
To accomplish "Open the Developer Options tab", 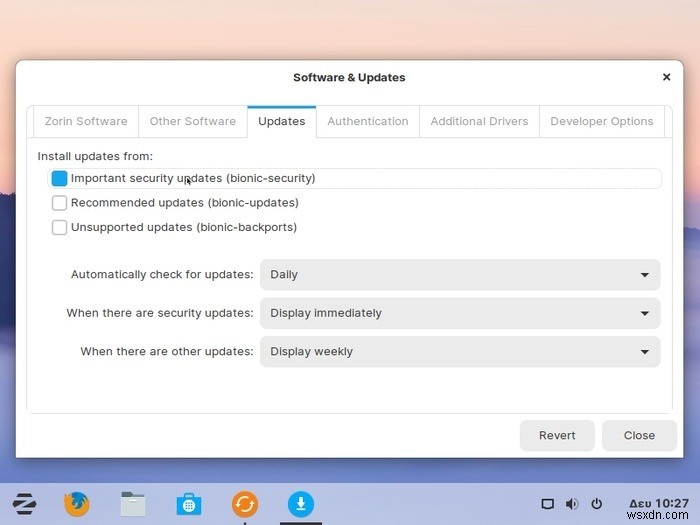I will point(602,121).
